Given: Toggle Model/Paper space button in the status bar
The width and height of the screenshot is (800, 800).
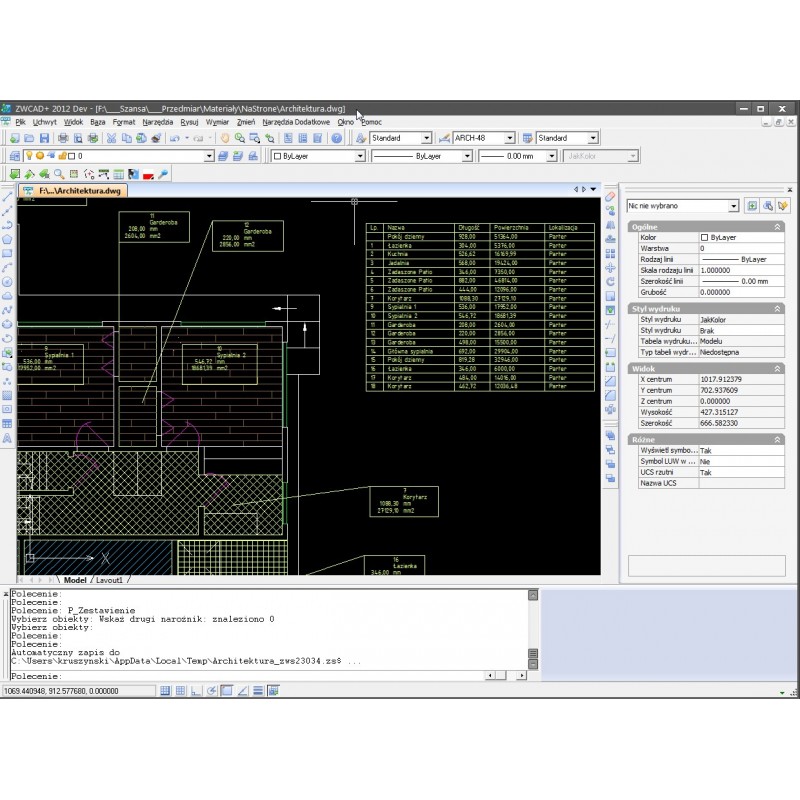Looking at the screenshot, I should [x=273, y=691].
